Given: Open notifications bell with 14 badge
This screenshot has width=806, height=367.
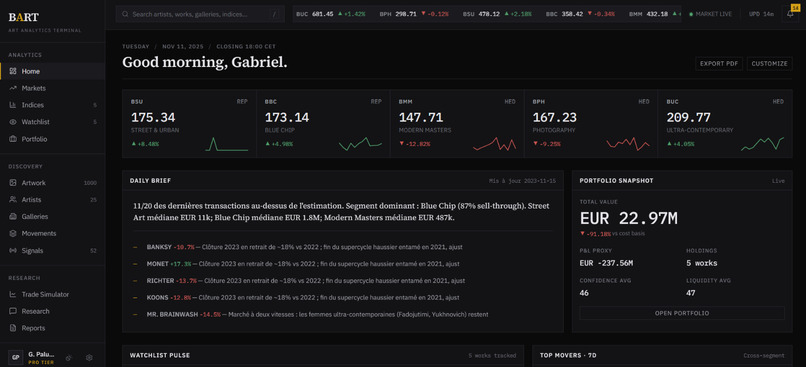Looking at the screenshot, I should click(x=790, y=14).
